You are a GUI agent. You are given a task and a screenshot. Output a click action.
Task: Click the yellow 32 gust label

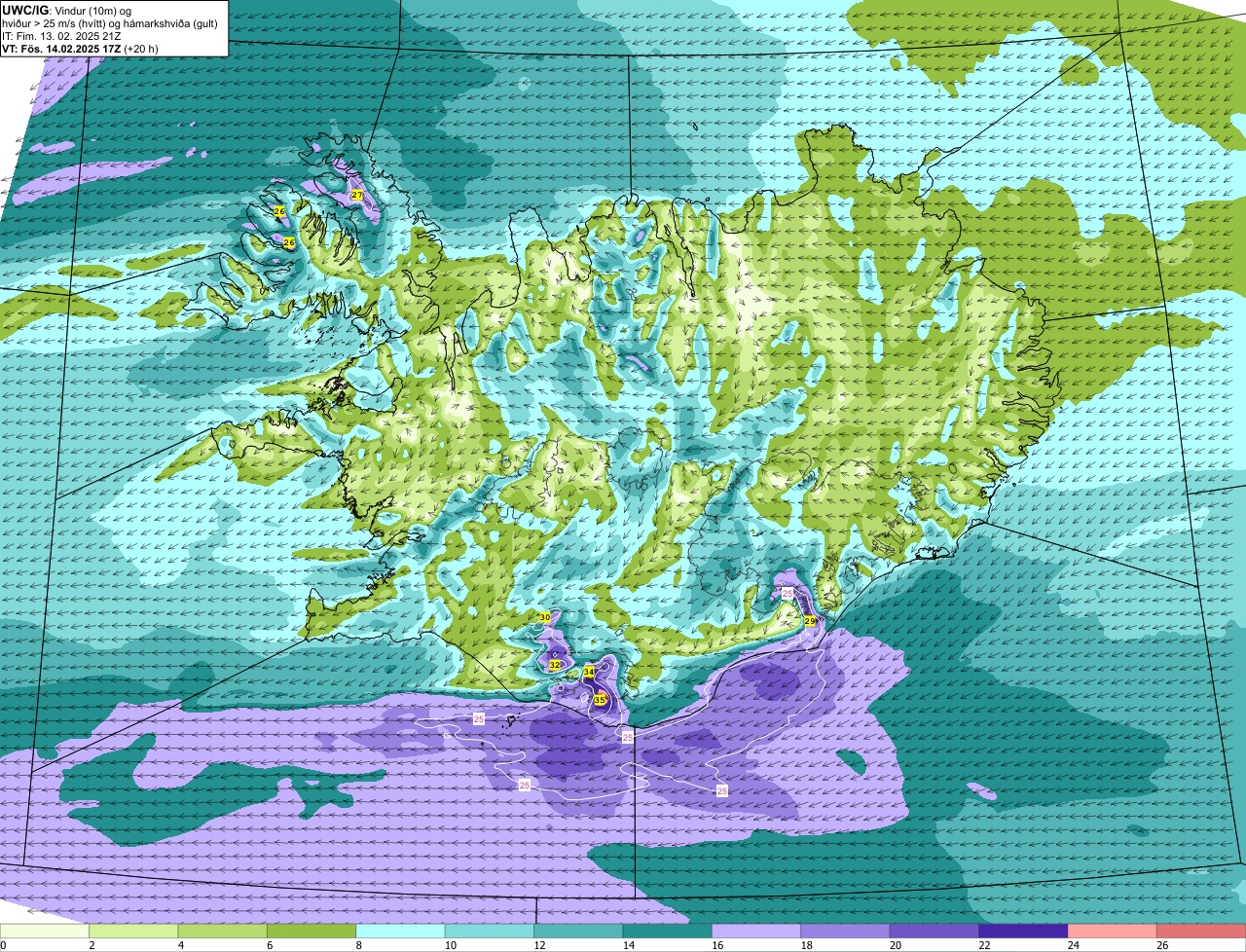(555, 665)
